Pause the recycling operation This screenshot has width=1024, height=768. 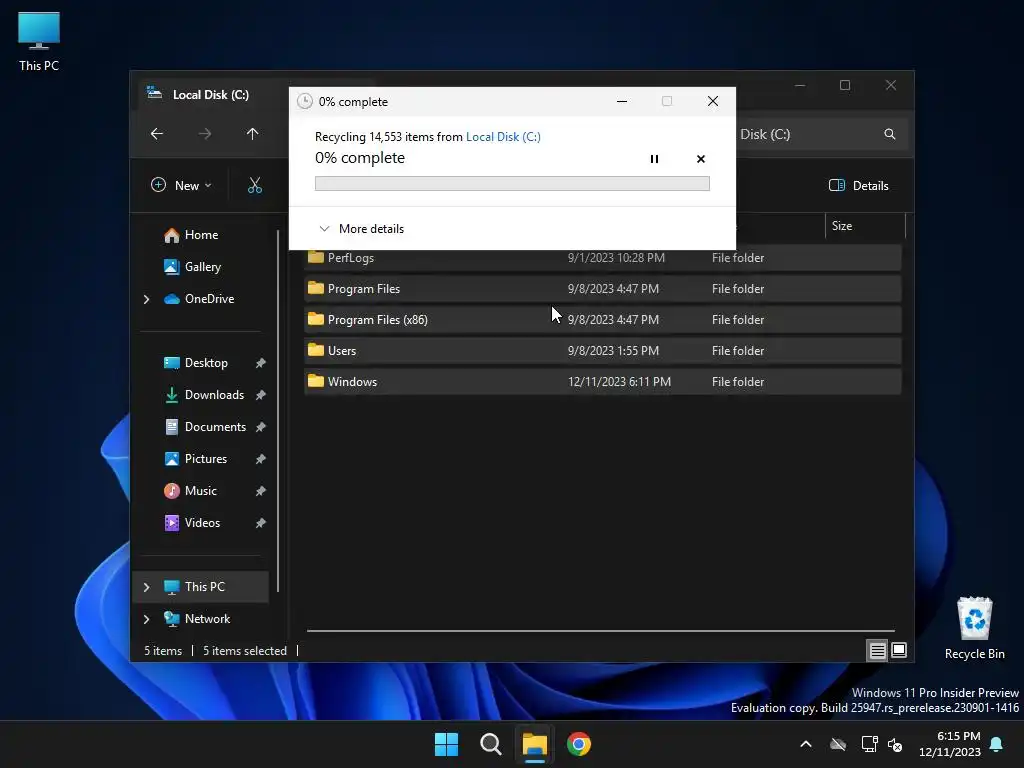[x=654, y=159]
